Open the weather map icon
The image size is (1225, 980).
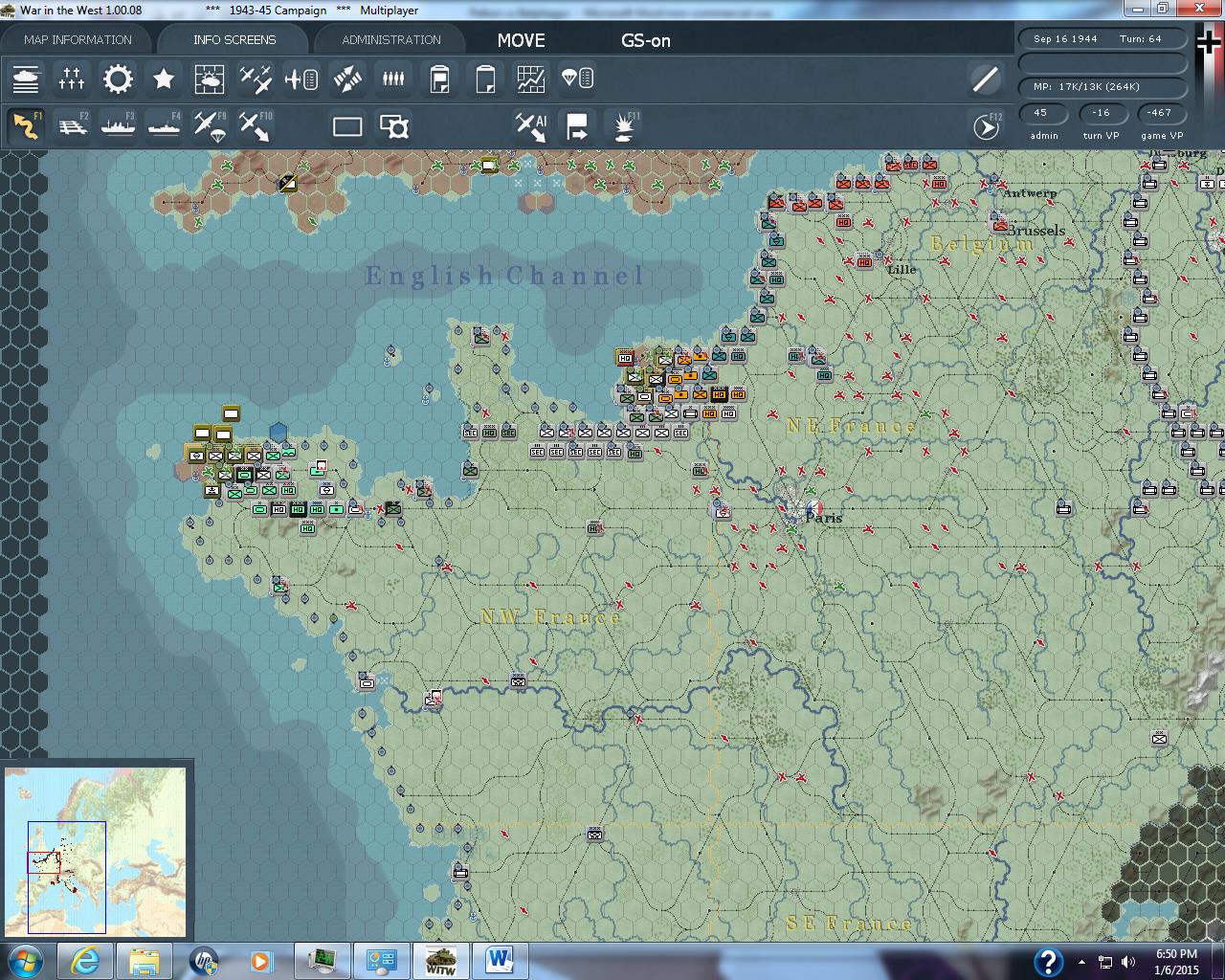[x=210, y=78]
